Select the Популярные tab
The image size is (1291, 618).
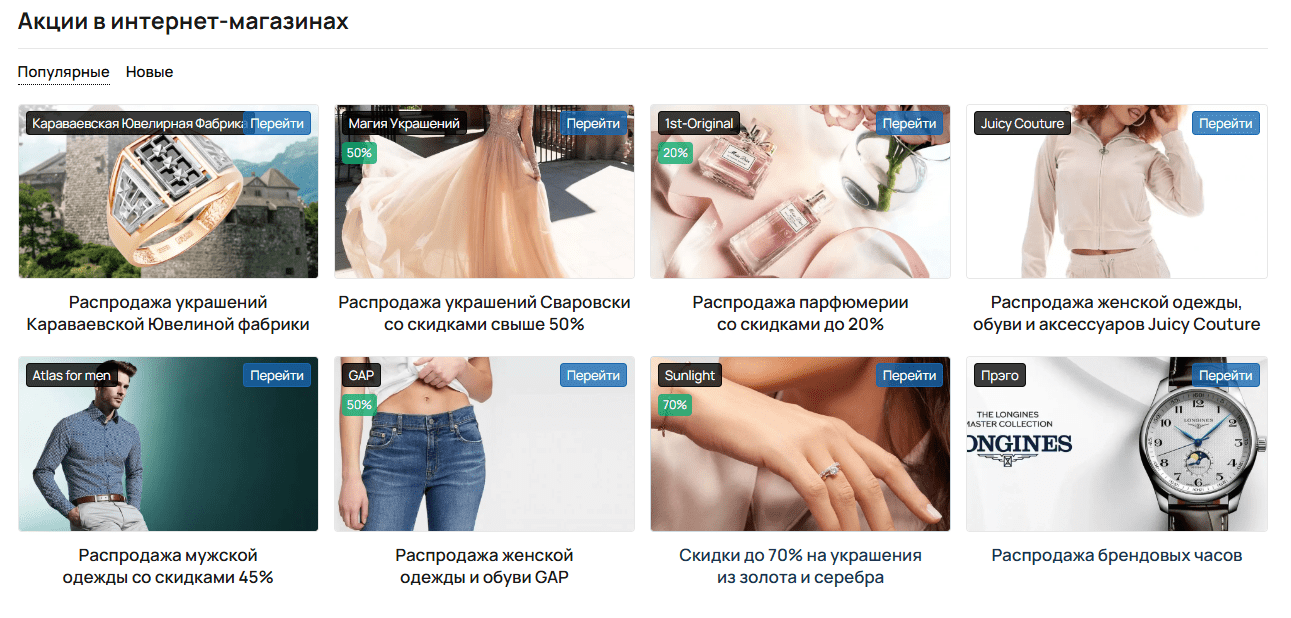[63, 72]
